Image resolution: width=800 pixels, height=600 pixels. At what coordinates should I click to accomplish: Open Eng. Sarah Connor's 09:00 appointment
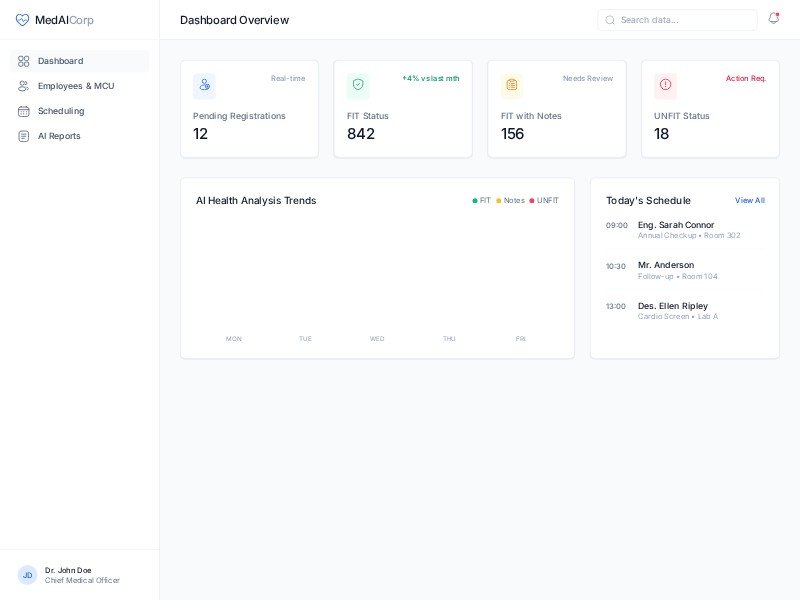676,229
